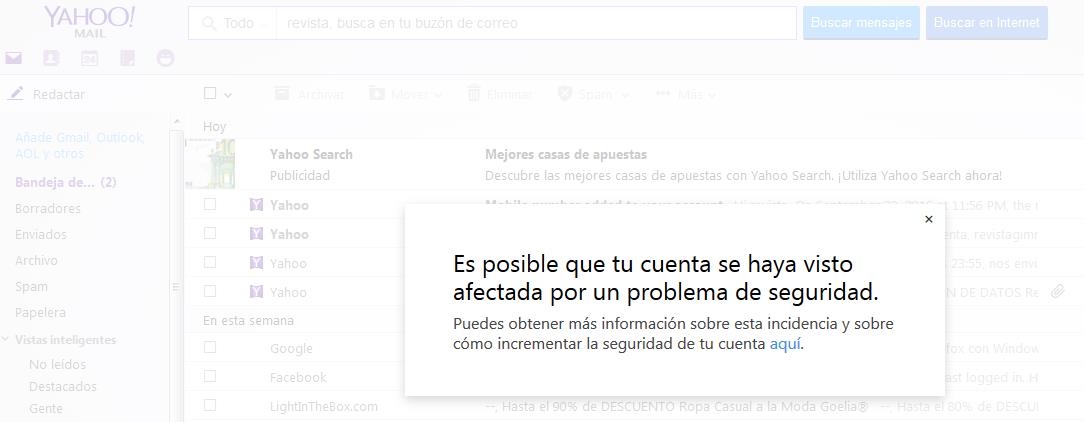Open the Borradores folder
1084x422 pixels.
tap(48, 208)
